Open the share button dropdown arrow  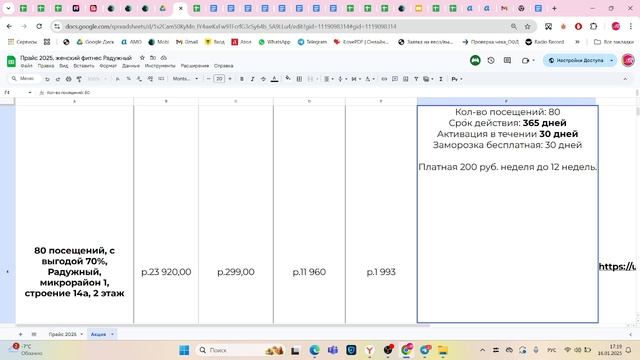coord(611,60)
